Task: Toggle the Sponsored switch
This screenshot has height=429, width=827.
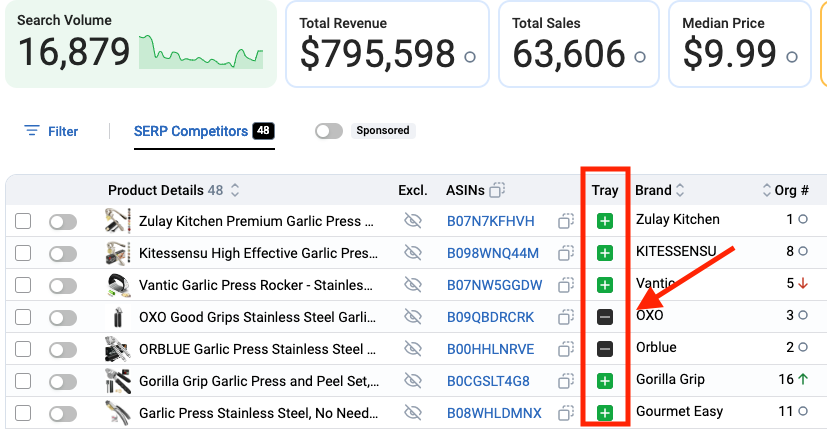Action: tap(329, 131)
